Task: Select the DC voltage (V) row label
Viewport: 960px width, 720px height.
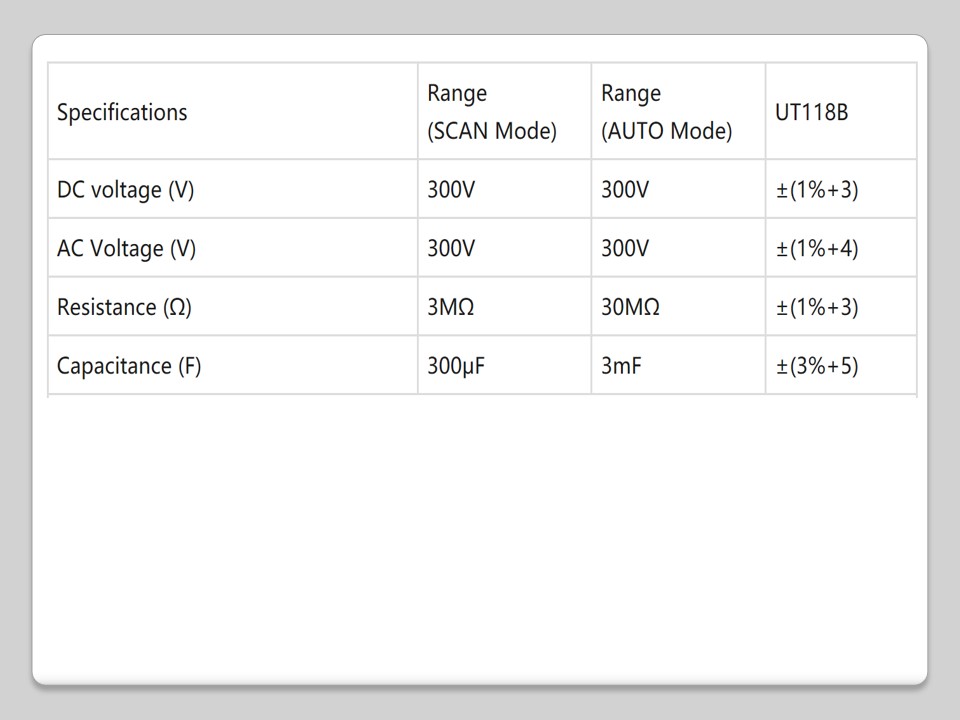Action: coord(125,190)
